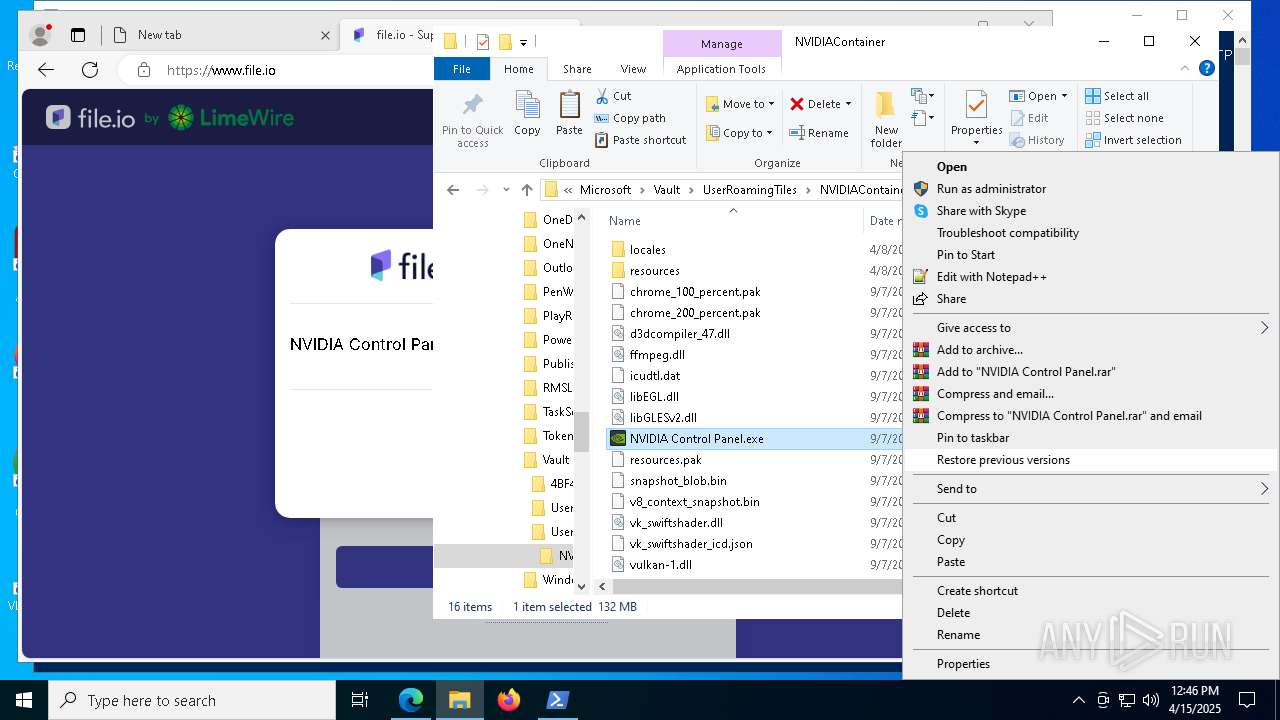The width and height of the screenshot is (1280, 720).
Task: Click Copy path in ribbon
Action: point(630,118)
